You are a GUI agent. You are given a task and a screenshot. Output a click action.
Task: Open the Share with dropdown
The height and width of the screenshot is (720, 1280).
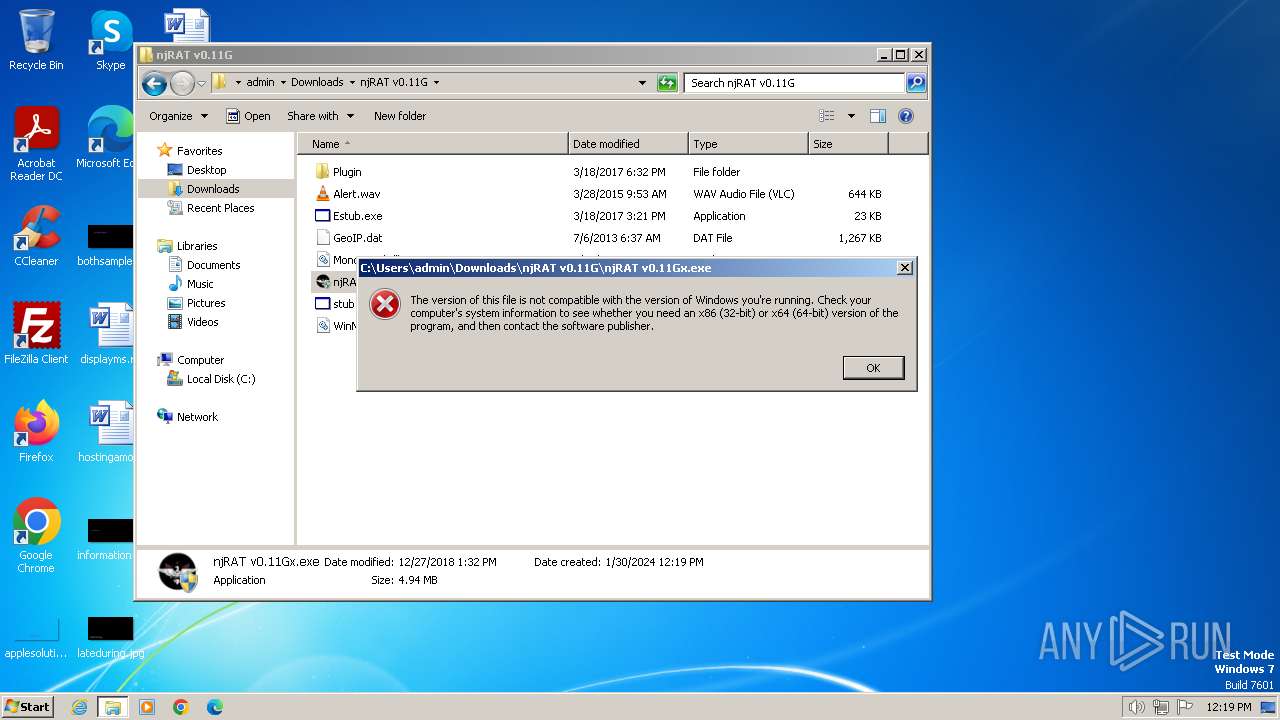[x=320, y=116]
